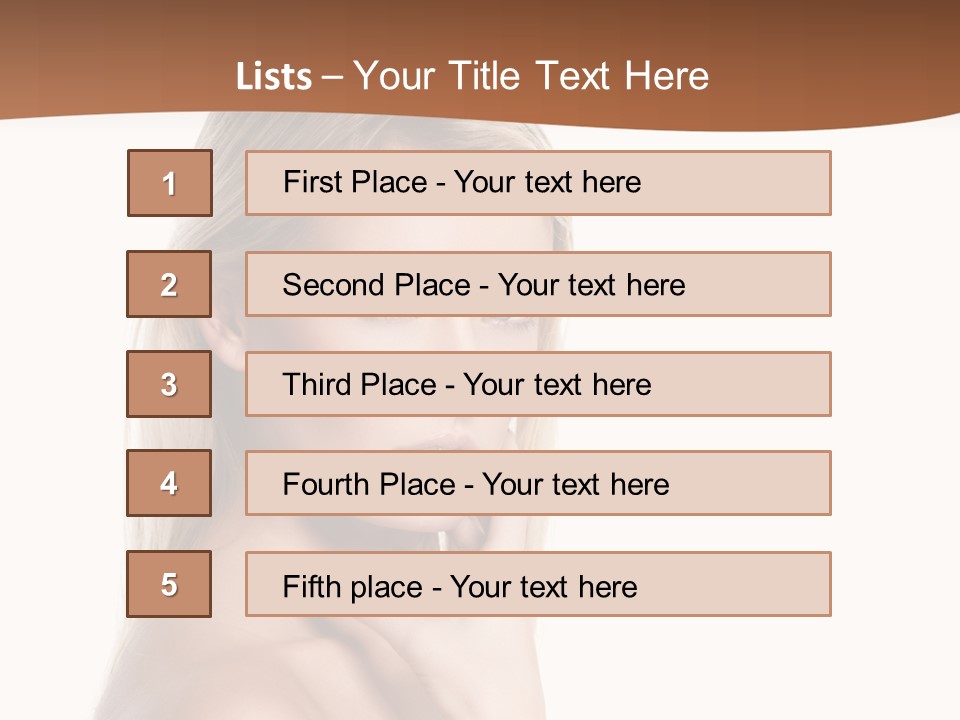Click "Your text here" in the First Place row

547,182
